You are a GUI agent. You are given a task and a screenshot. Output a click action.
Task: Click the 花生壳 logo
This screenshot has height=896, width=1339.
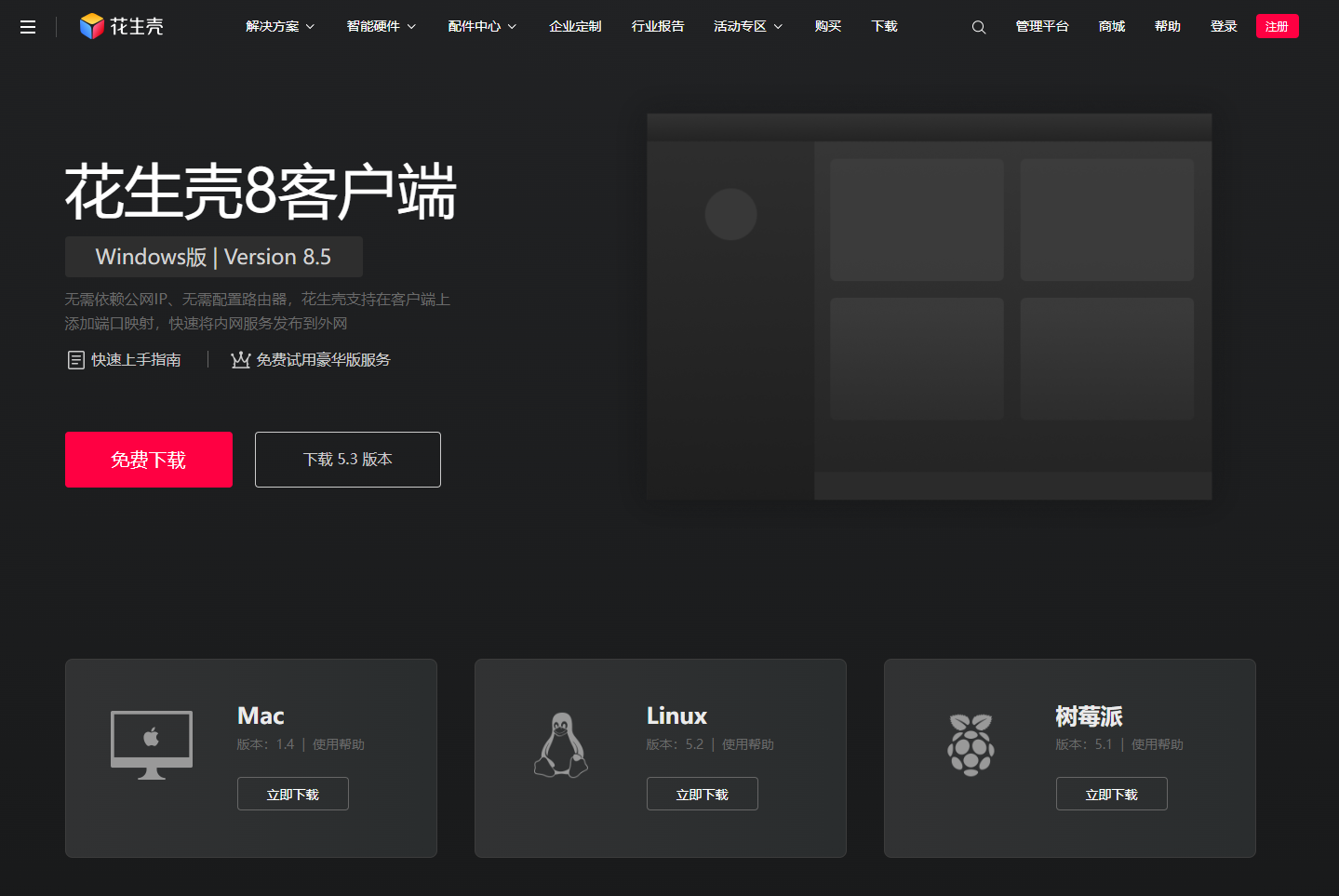[x=121, y=26]
